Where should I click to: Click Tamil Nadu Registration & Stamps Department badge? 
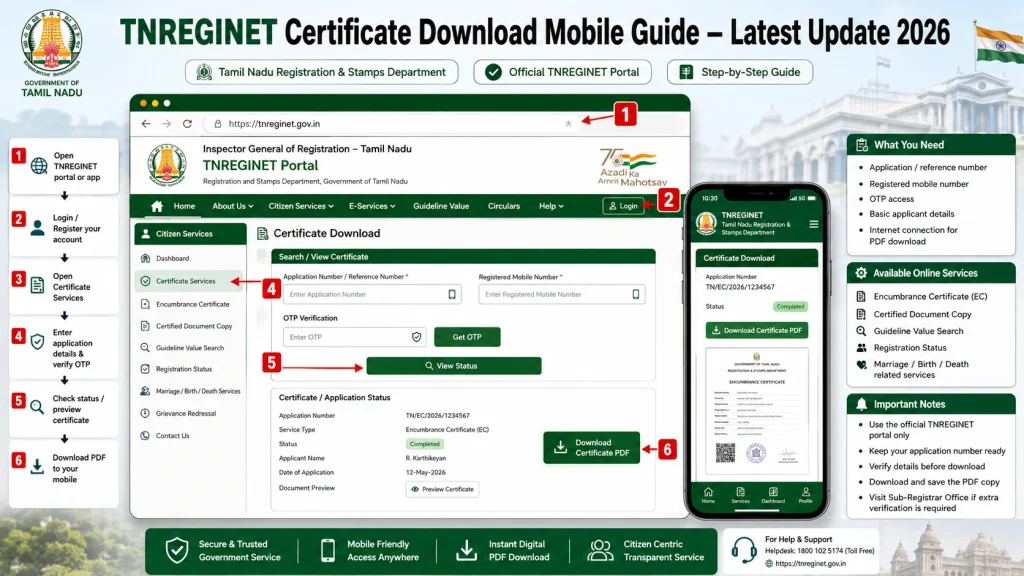(x=321, y=72)
